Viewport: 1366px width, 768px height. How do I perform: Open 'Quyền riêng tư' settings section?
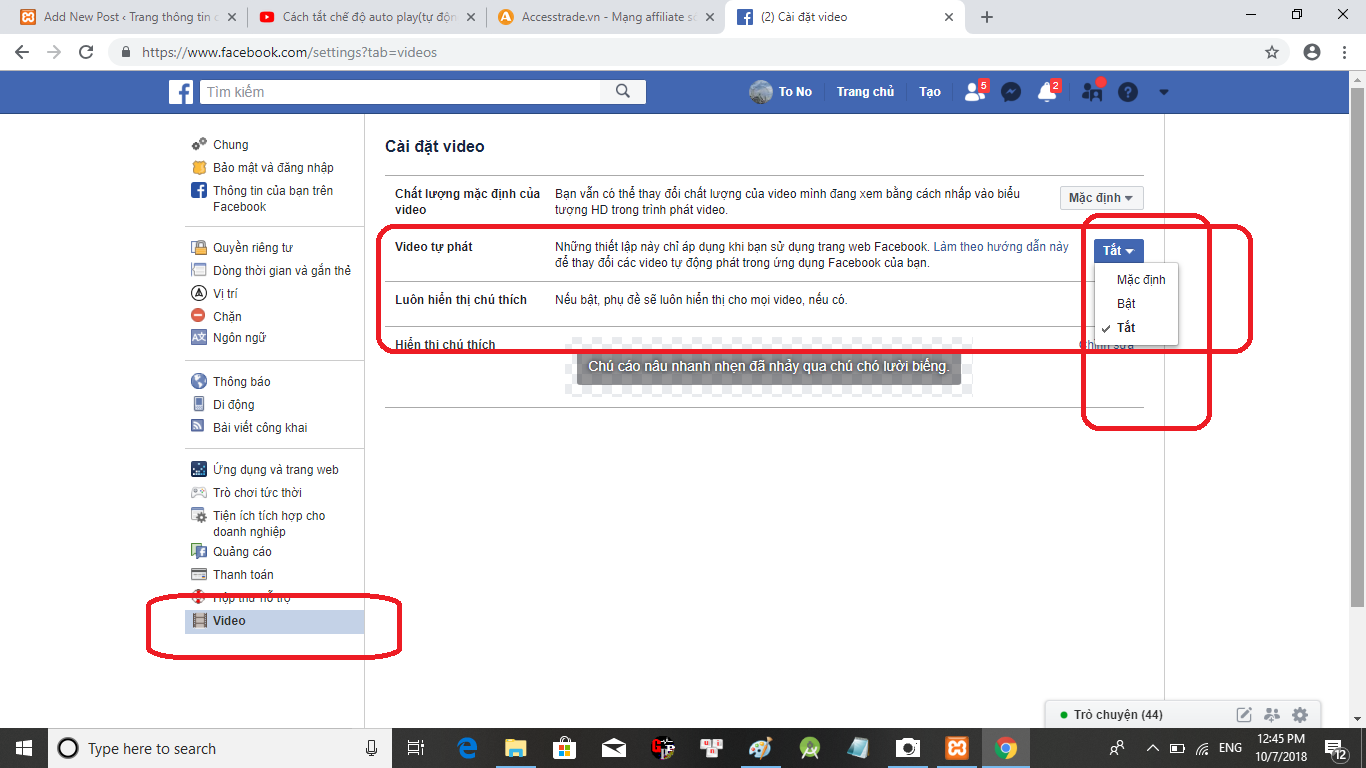pyautogui.click(x=252, y=248)
